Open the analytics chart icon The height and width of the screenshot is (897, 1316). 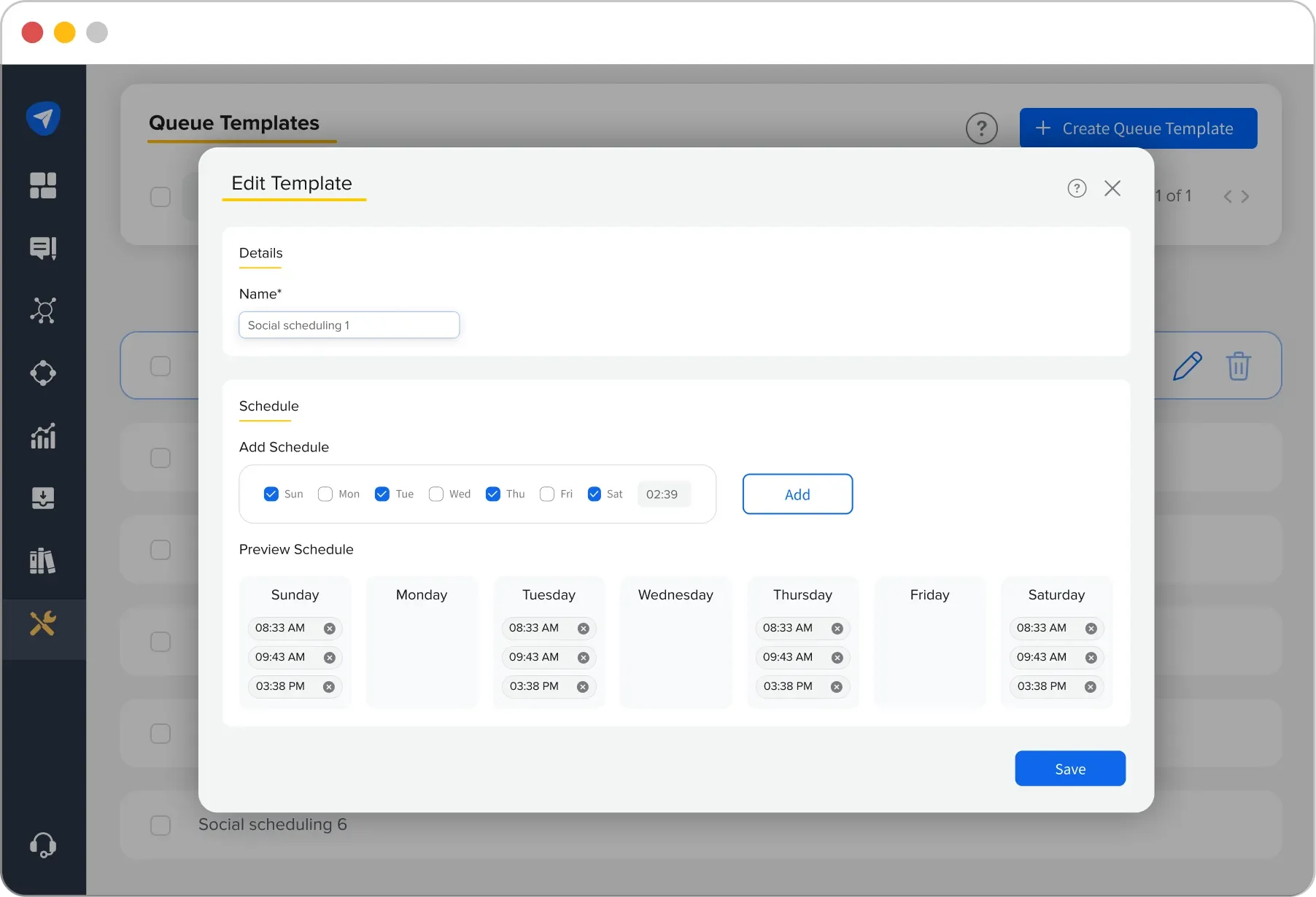(43, 435)
